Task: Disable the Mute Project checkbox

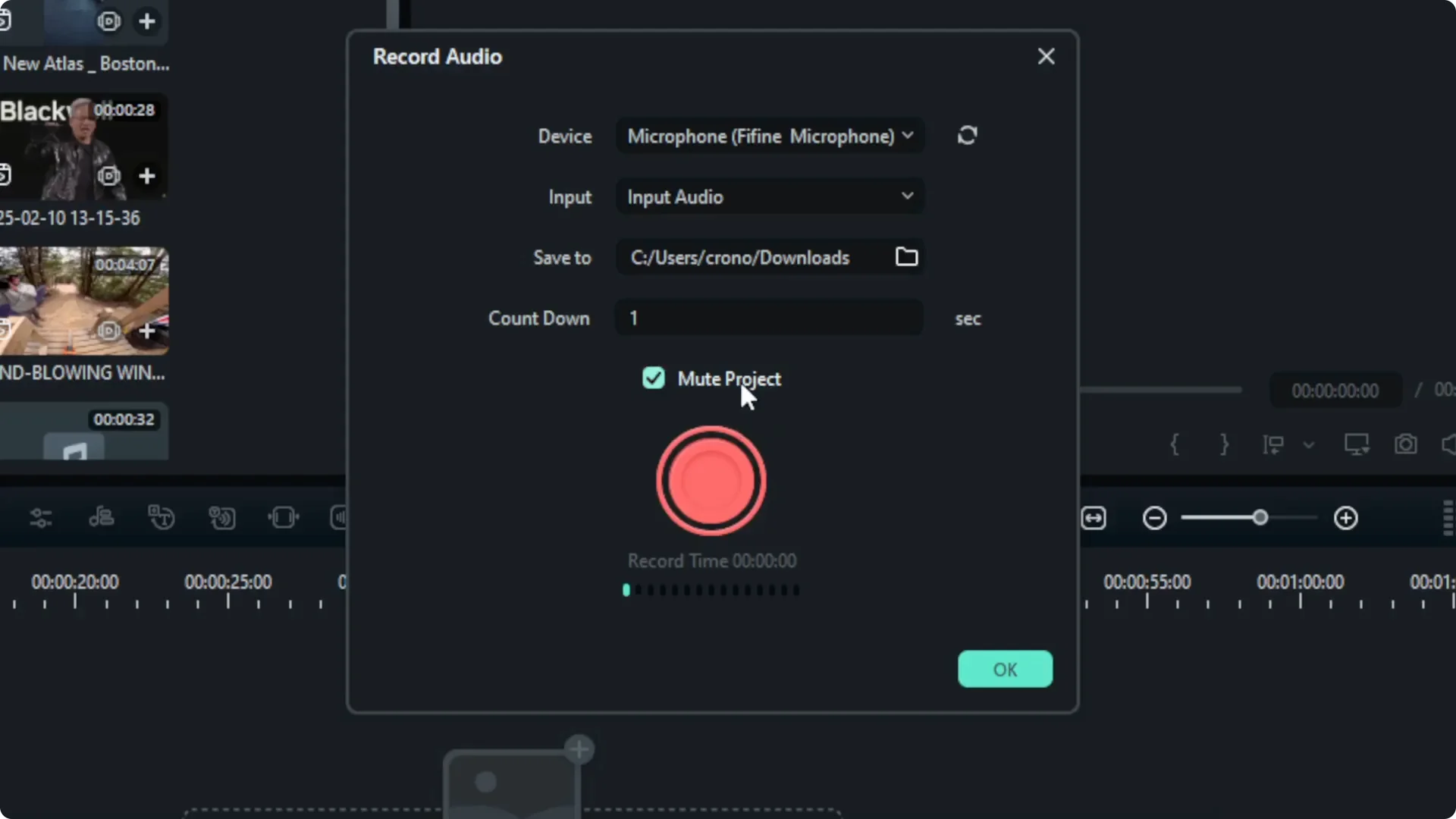Action: pyautogui.click(x=654, y=378)
